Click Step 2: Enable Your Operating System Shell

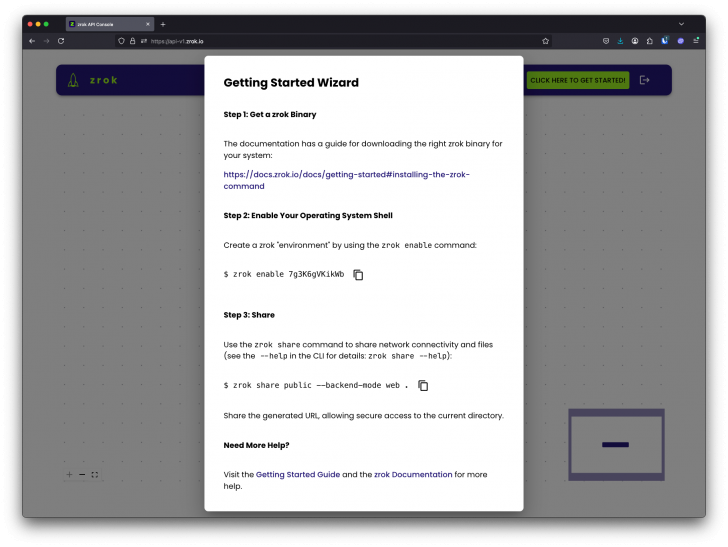pyautogui.click(x=308, y=215)
